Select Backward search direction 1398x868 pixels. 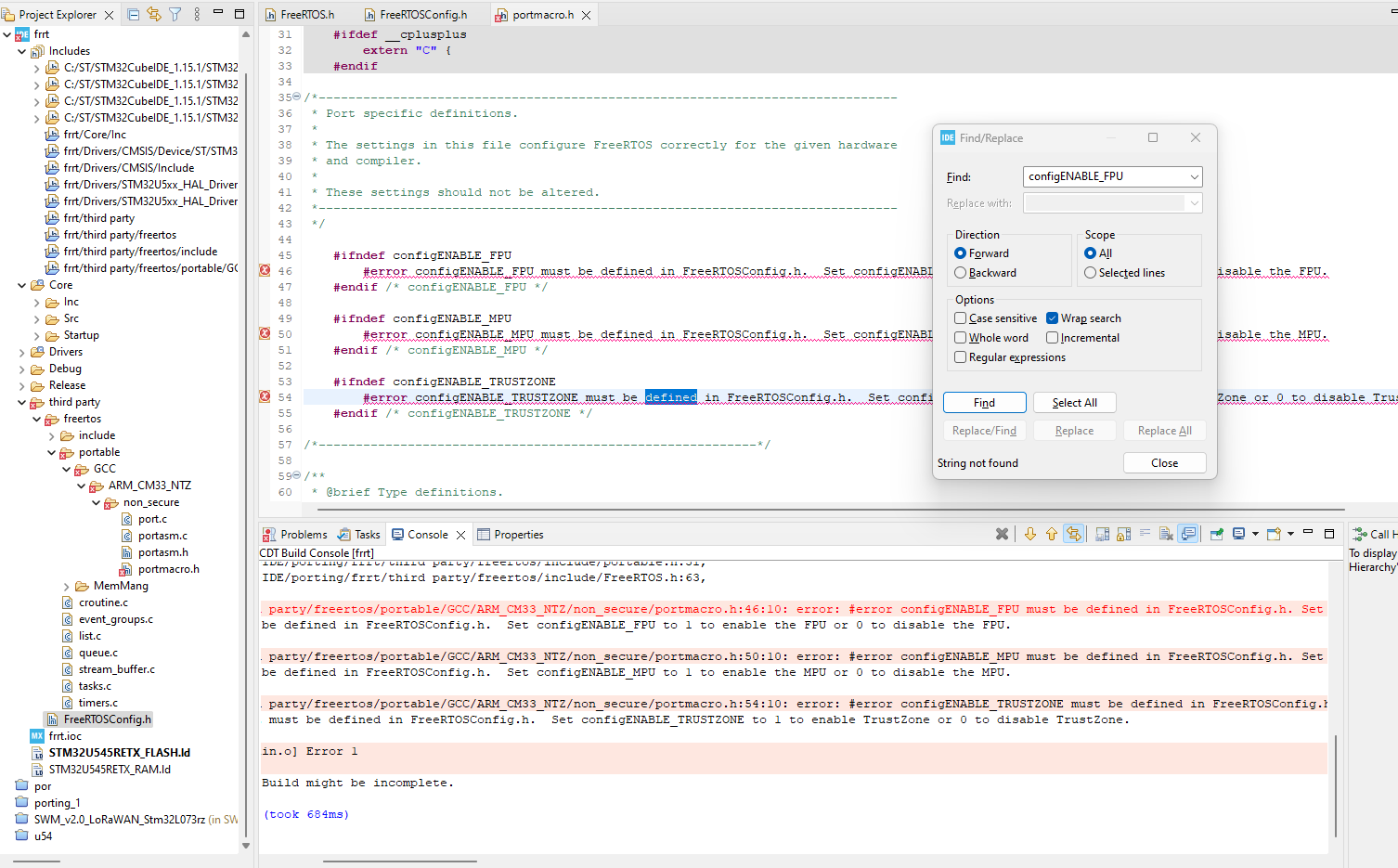(x=961, y=272)
